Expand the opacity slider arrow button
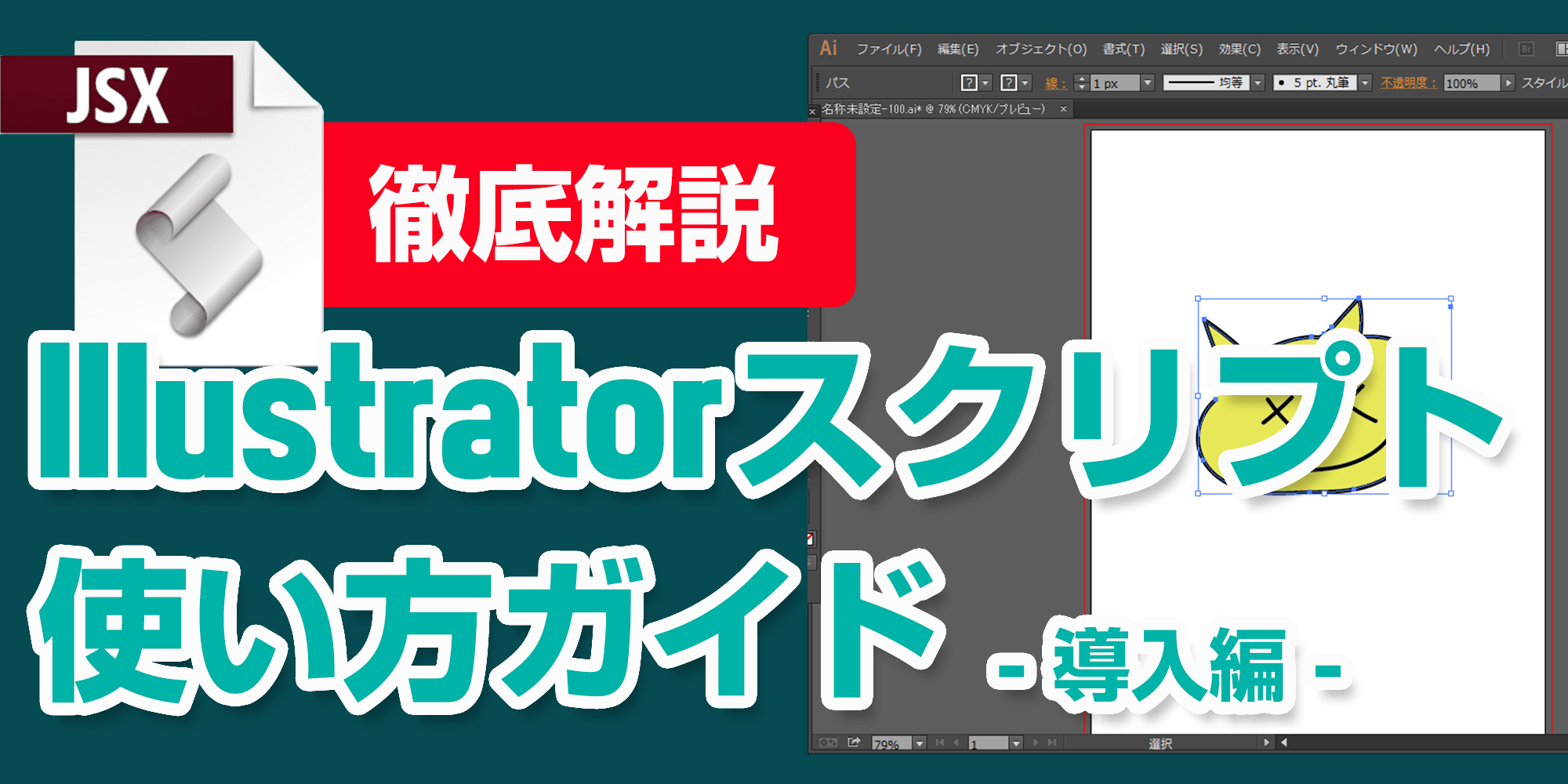Viewport: 1568px width, 784px height. pyautogui.click(x=1508, y=82)
